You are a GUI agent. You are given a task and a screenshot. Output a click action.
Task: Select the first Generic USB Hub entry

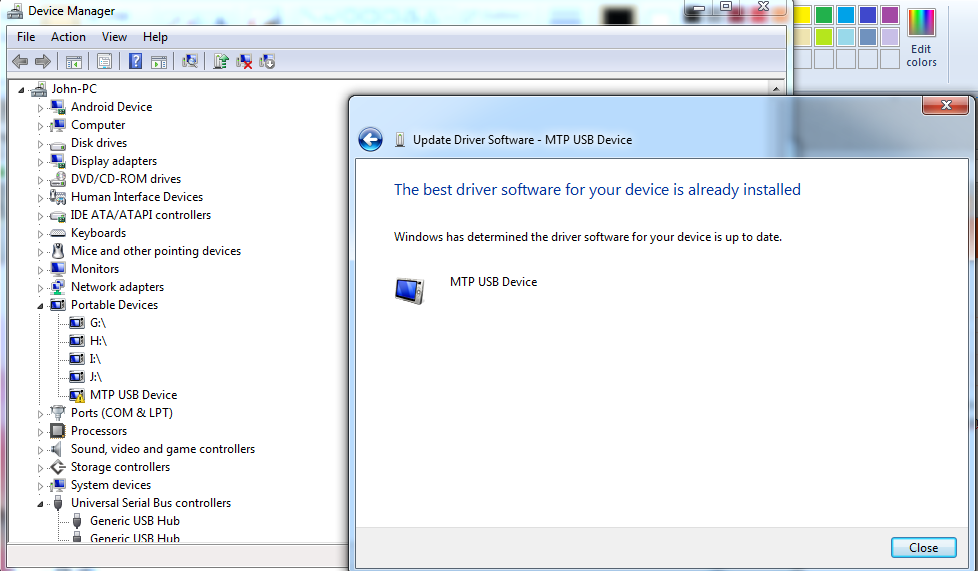pyautogui.click(x=135, y=520)
